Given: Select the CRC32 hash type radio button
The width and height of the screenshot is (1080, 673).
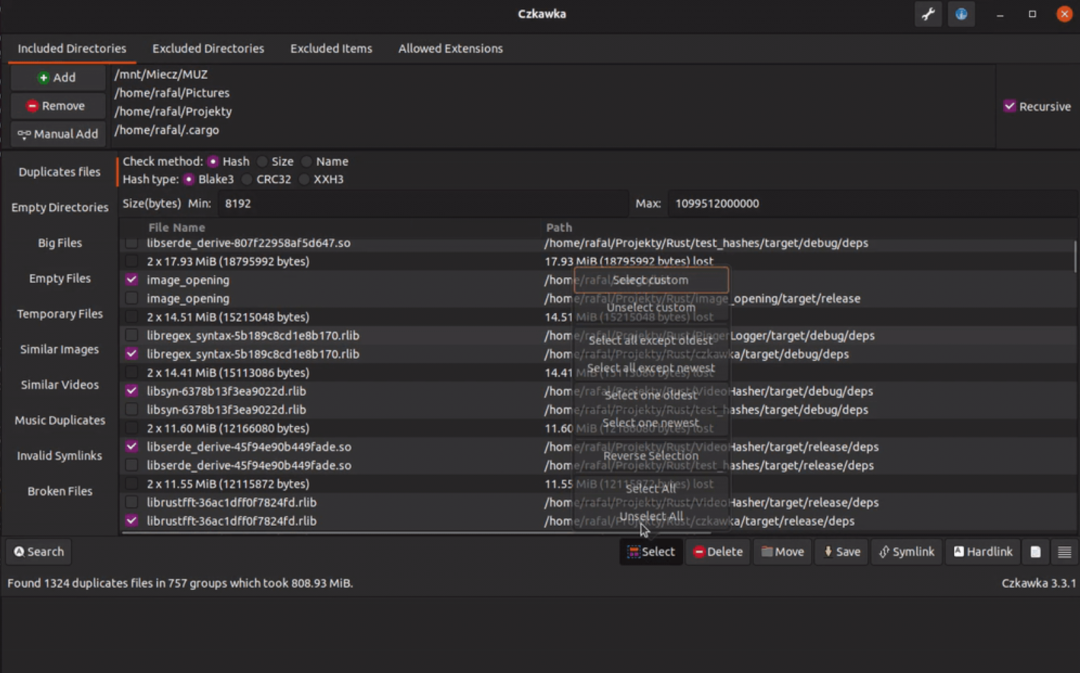Looking at the screenshot, I should pyautogui.click(x=247, y=180).
